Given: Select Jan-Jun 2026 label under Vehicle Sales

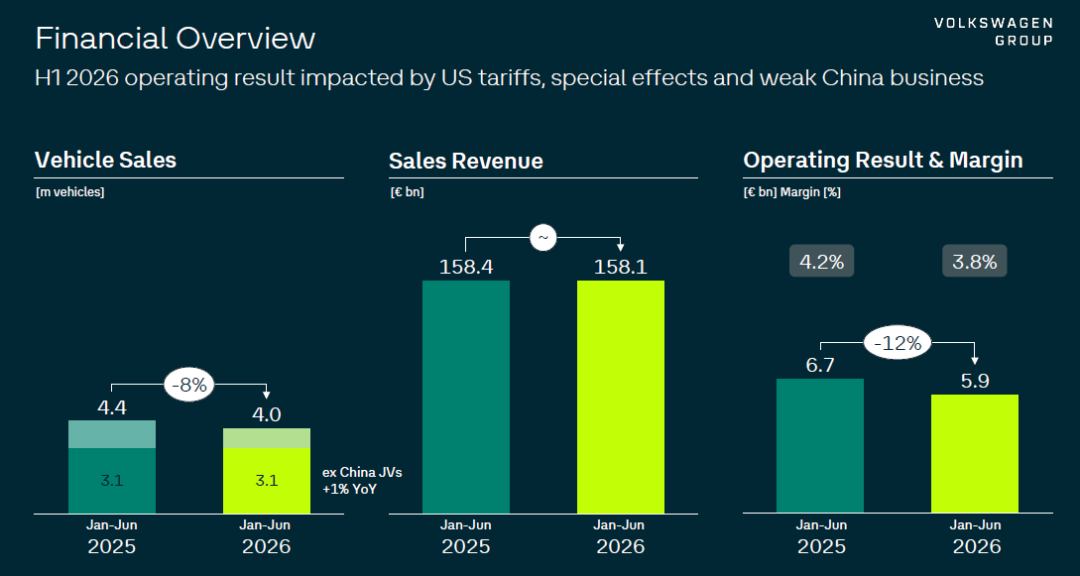Looking at the screenshot, I should (x=267, y=537).
